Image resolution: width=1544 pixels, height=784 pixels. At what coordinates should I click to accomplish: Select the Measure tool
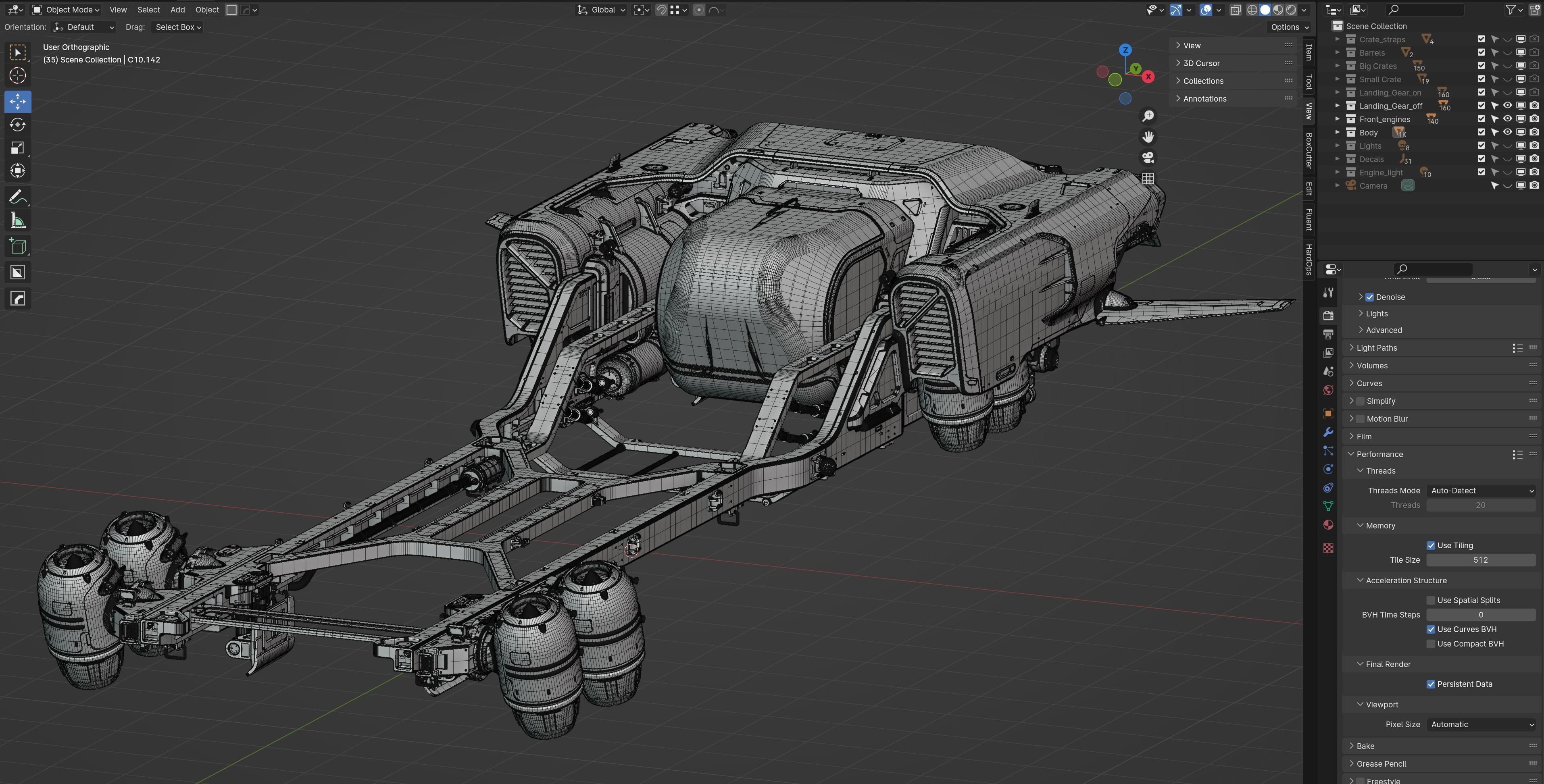[x=17, y=220]
